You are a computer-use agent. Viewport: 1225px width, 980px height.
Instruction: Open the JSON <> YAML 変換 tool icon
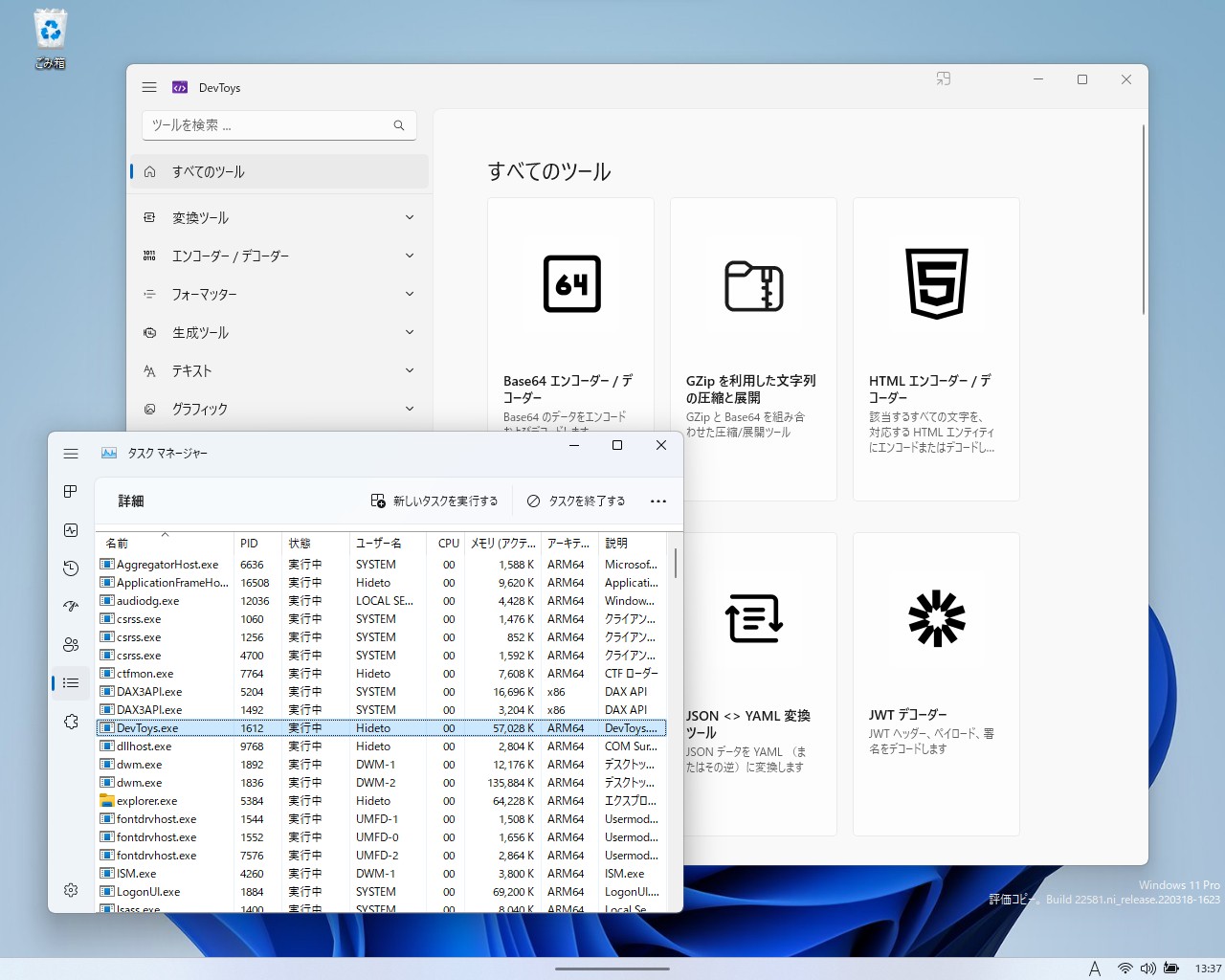tap(753, 618)
